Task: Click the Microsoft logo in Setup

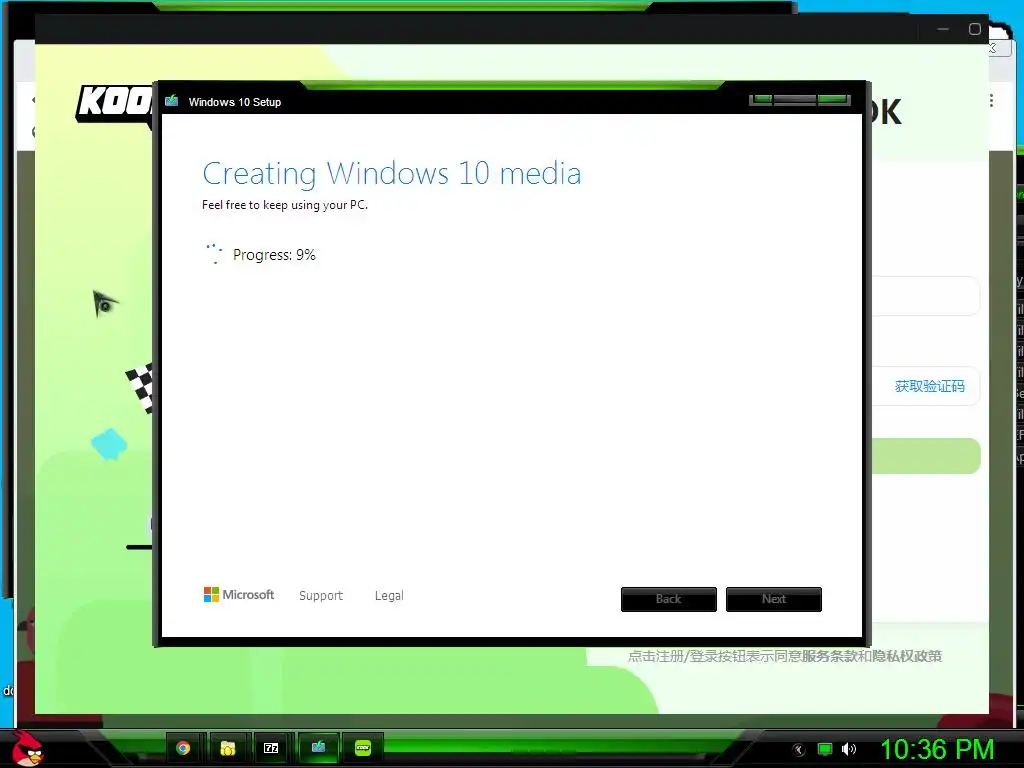Action: tap(239, 595)
